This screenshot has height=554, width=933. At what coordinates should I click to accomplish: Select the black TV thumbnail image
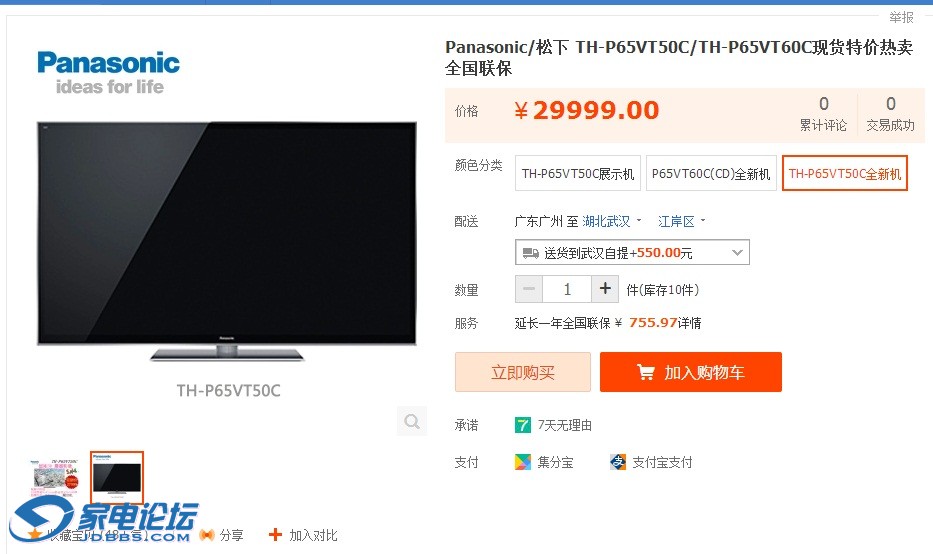point(117,478)
